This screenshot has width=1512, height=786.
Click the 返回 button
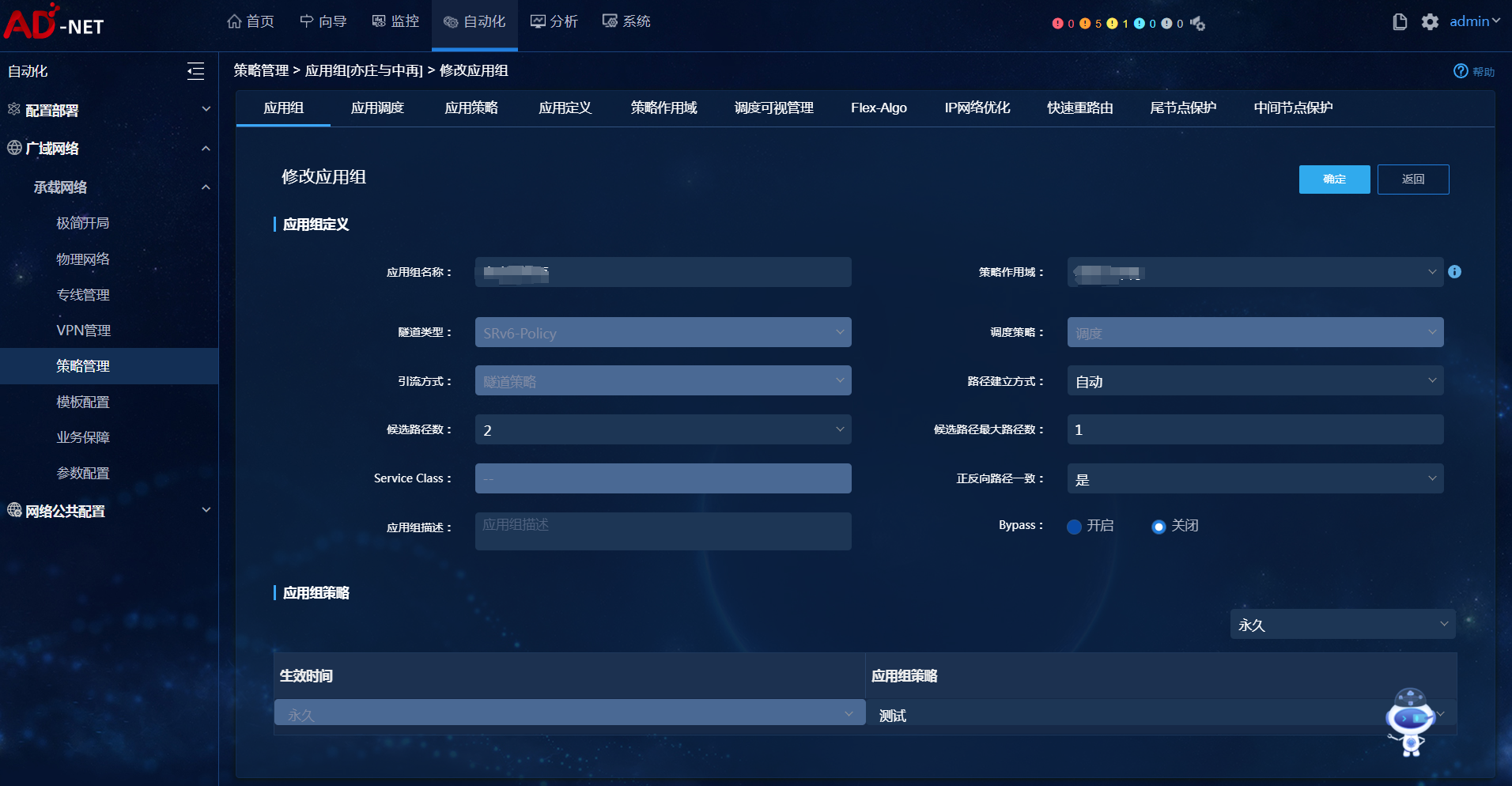click(x=1412, y=179)
